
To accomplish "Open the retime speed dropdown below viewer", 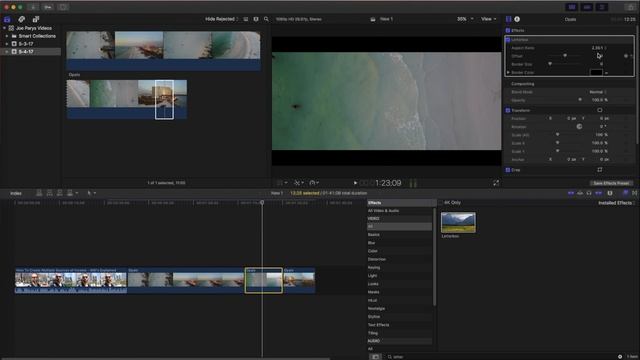I will (x=314, y=183).
